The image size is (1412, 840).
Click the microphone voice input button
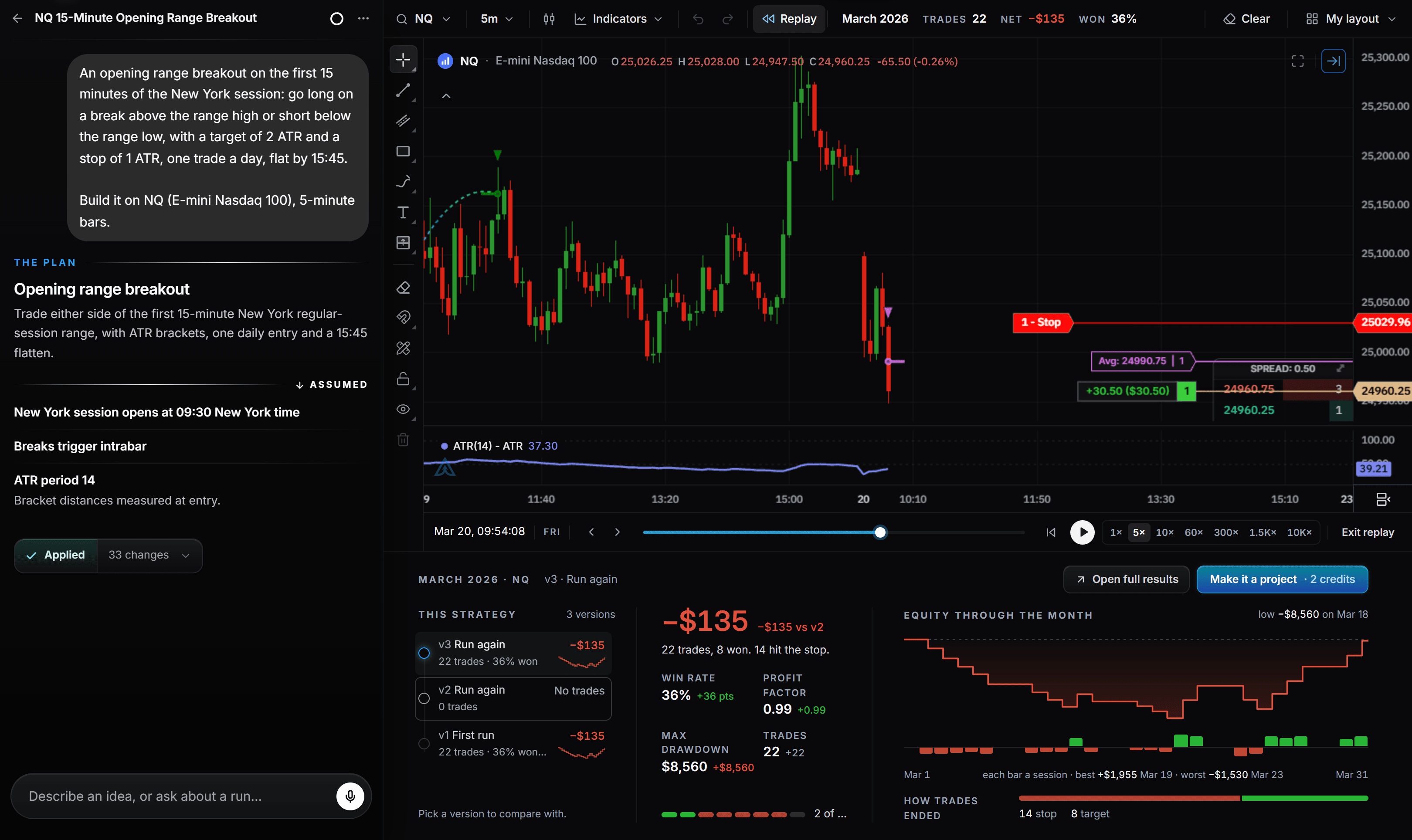click(350, 796)
